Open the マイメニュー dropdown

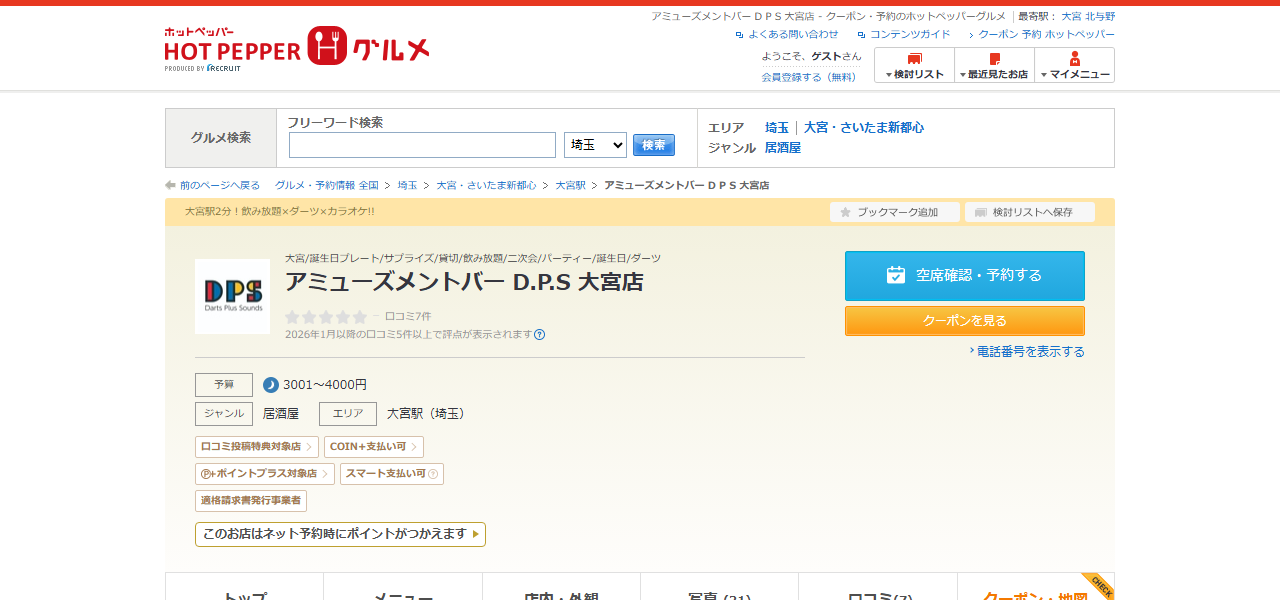click(1074, 65)
